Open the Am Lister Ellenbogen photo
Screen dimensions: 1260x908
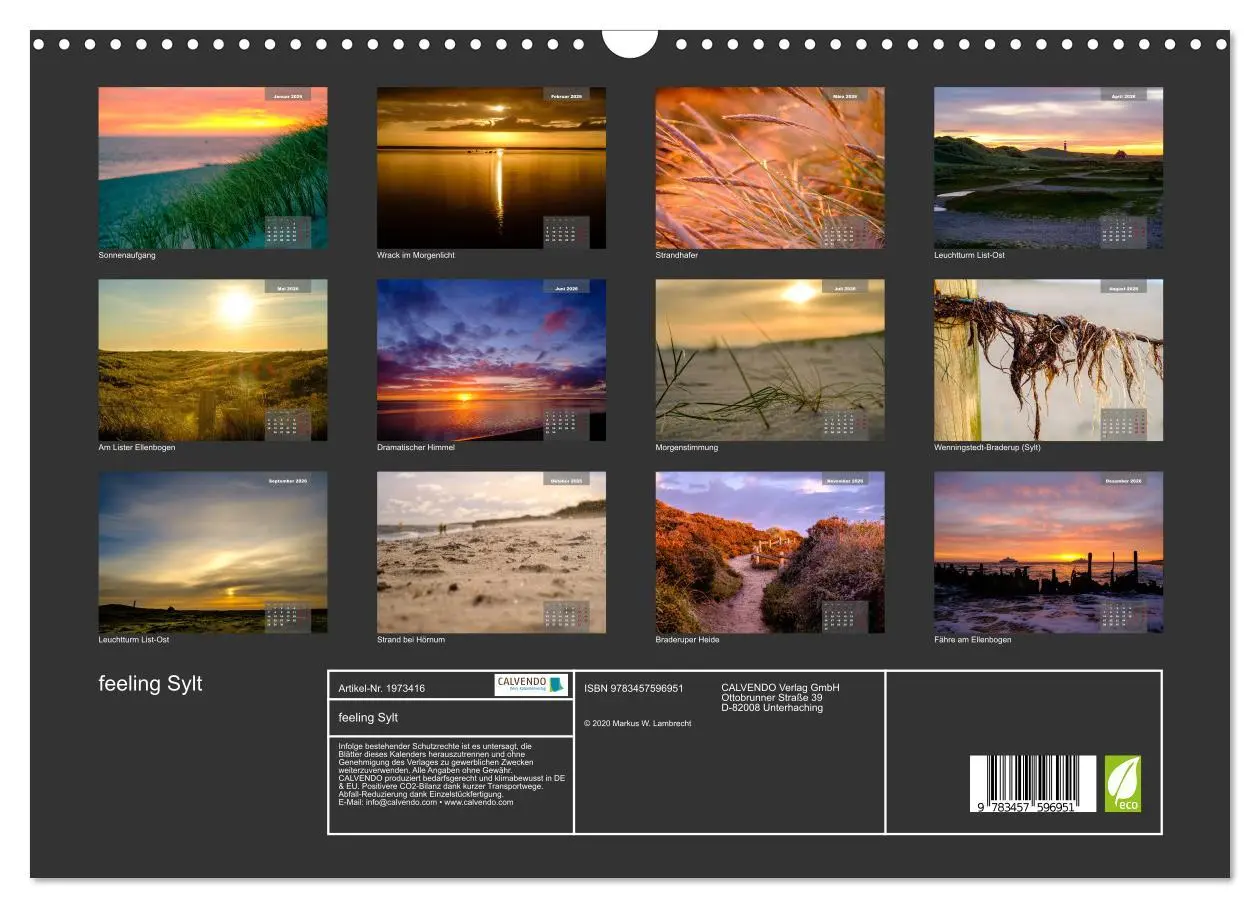pos(212,360)
